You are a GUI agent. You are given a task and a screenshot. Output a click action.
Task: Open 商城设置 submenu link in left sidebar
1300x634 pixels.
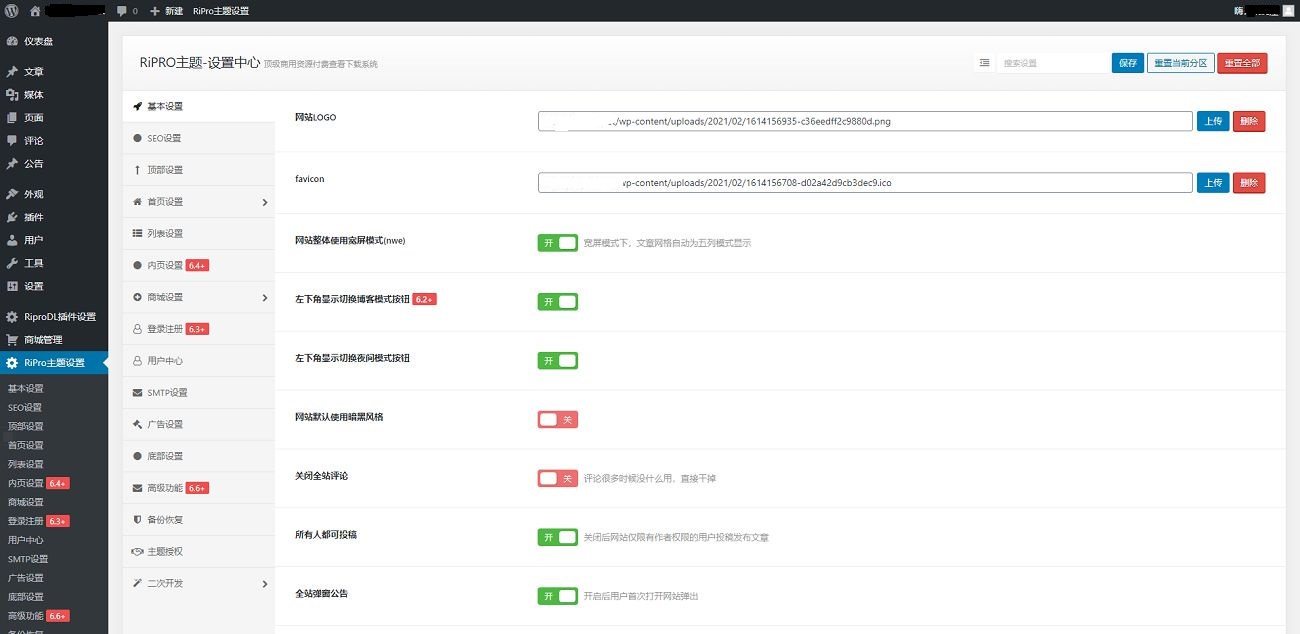(x=26, y=502)
